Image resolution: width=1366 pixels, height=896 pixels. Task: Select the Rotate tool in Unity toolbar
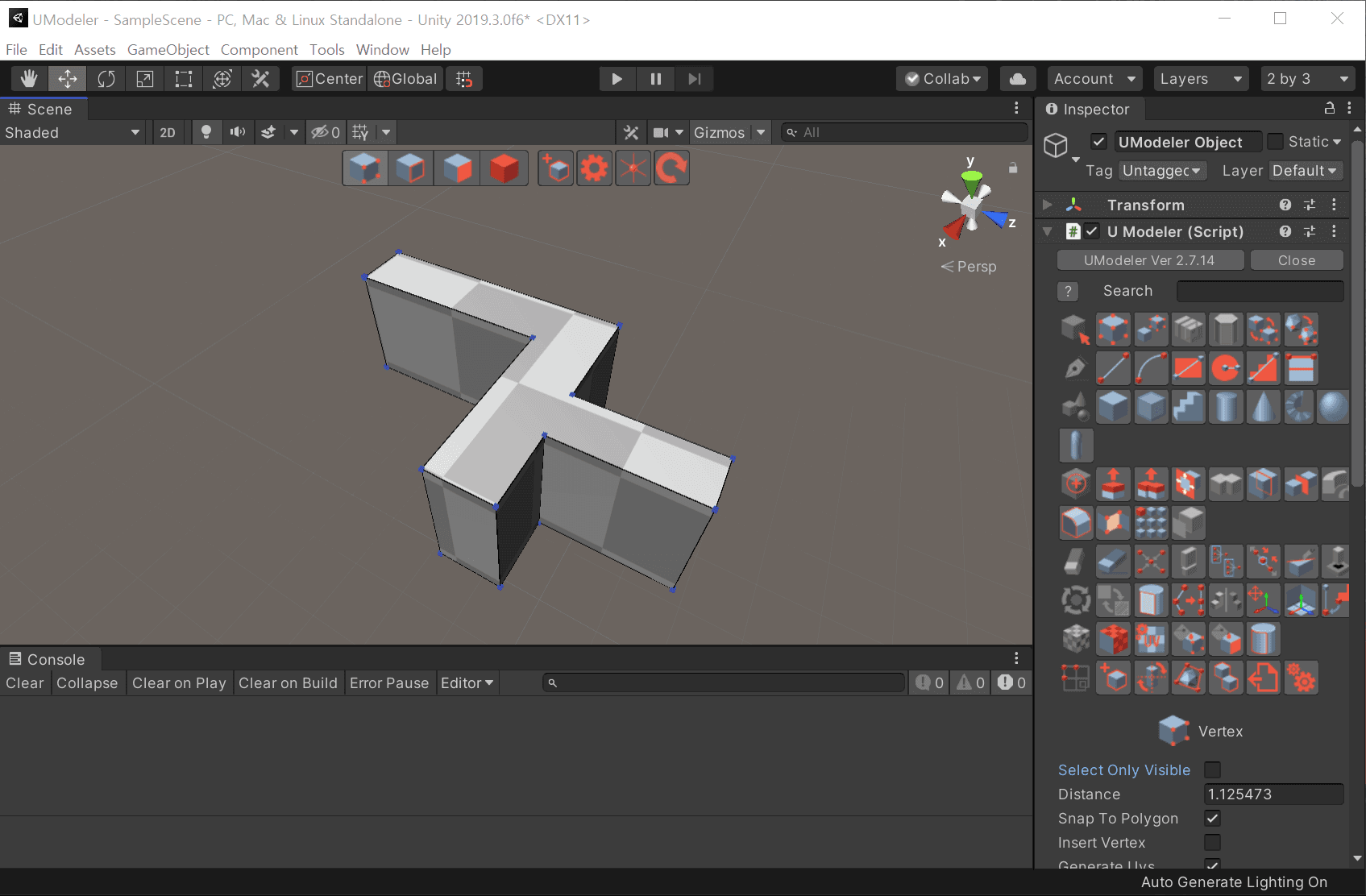point(106,79)
